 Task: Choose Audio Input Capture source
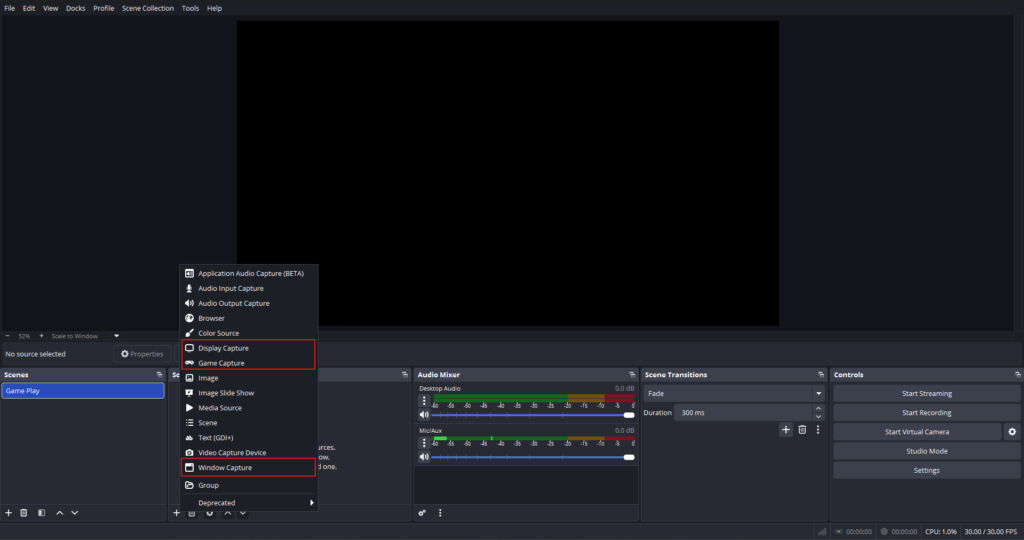[x=249, y=289]
